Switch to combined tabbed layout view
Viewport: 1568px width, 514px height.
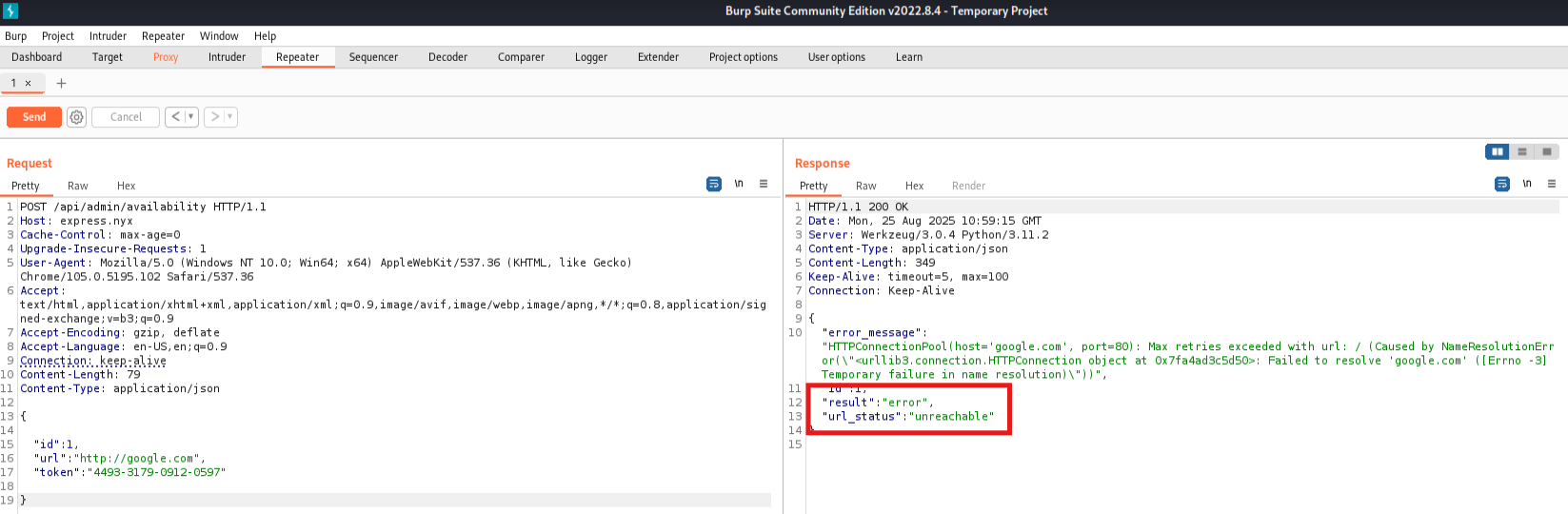point(1547,151)
